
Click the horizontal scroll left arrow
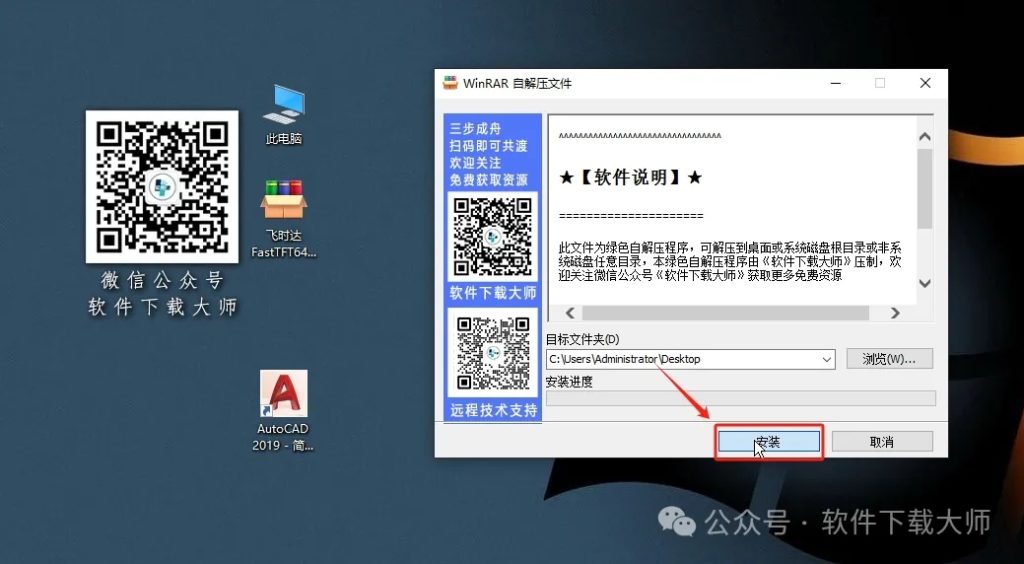(569, 313)
